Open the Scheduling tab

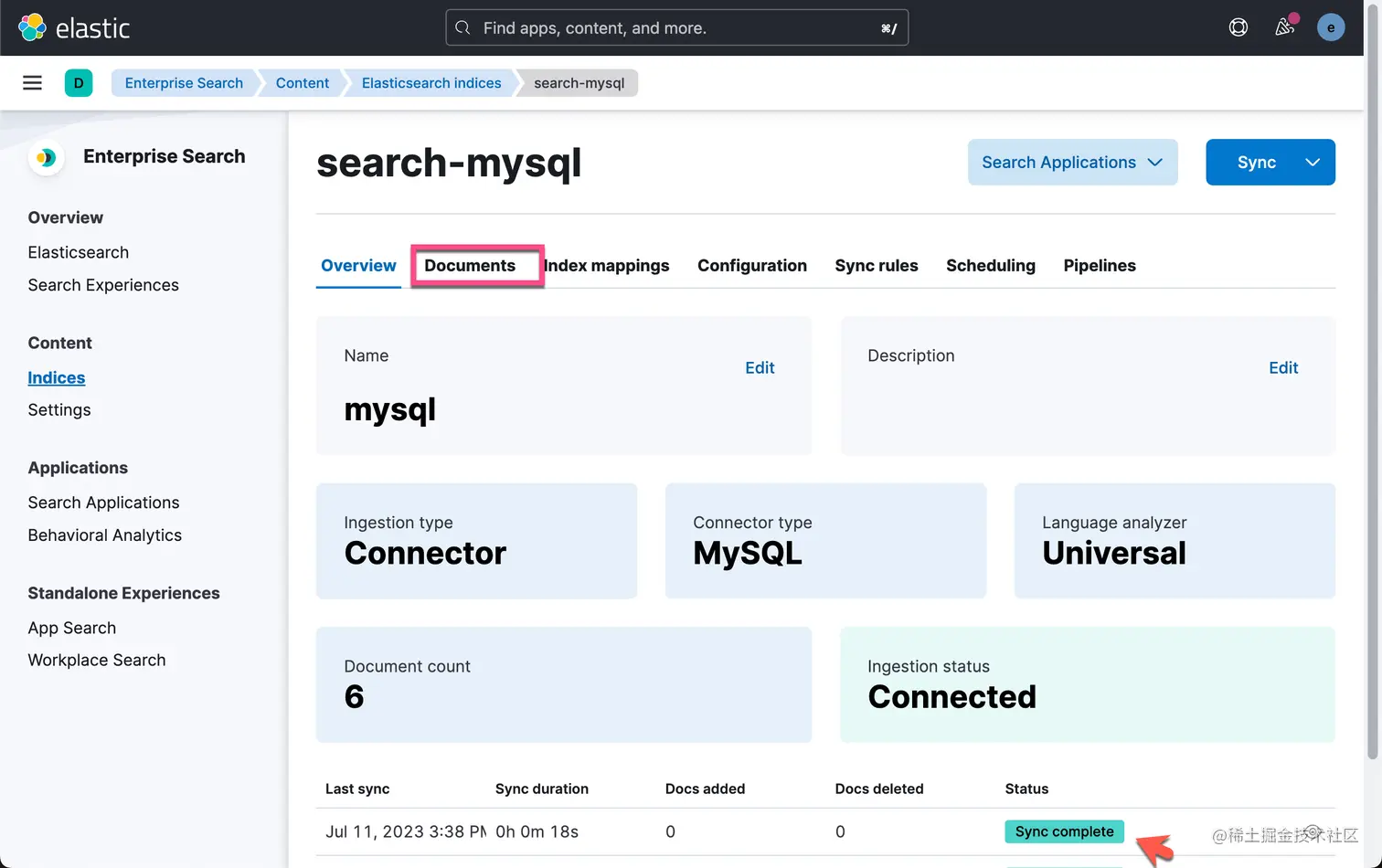tap(991, 266)
